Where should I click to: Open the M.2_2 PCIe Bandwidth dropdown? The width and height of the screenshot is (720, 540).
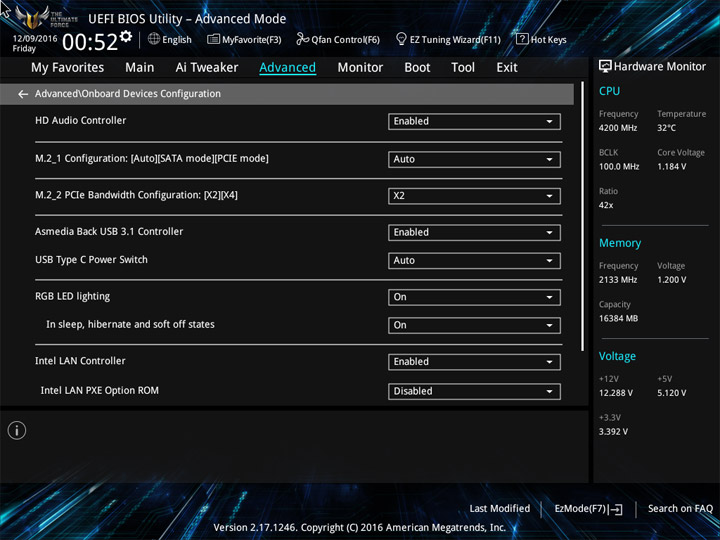(x=474, y=196)
